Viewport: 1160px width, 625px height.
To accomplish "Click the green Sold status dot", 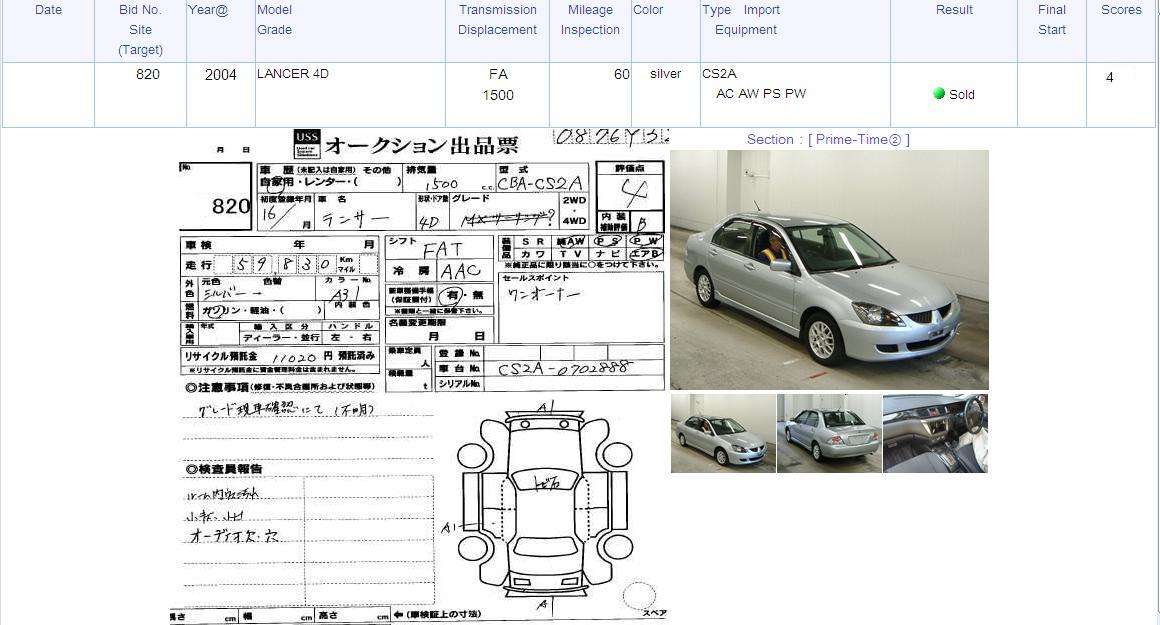I will (x=939, y=93).
